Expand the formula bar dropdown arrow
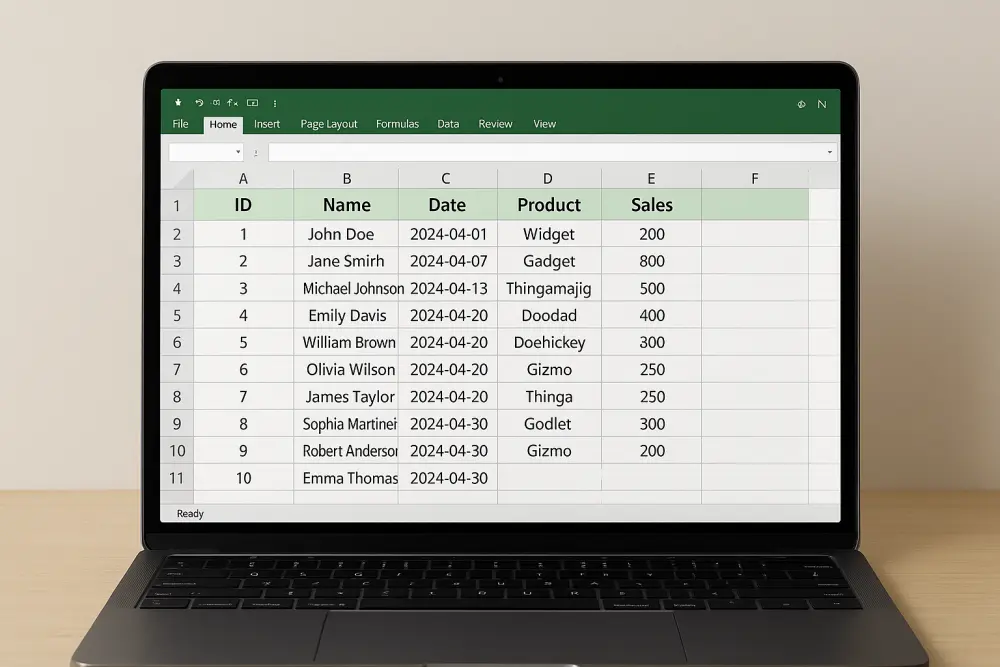The image size is (1000, 667). pos(829,152)
